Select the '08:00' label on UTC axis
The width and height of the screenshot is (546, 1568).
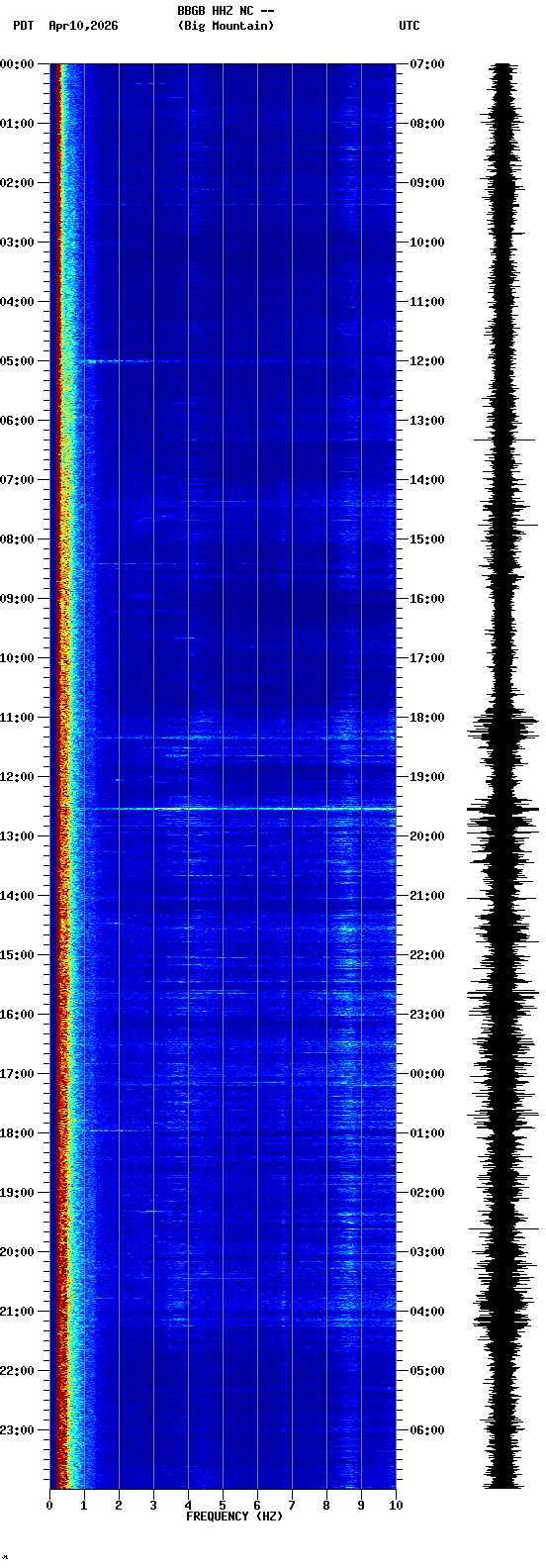coord(427,124)
